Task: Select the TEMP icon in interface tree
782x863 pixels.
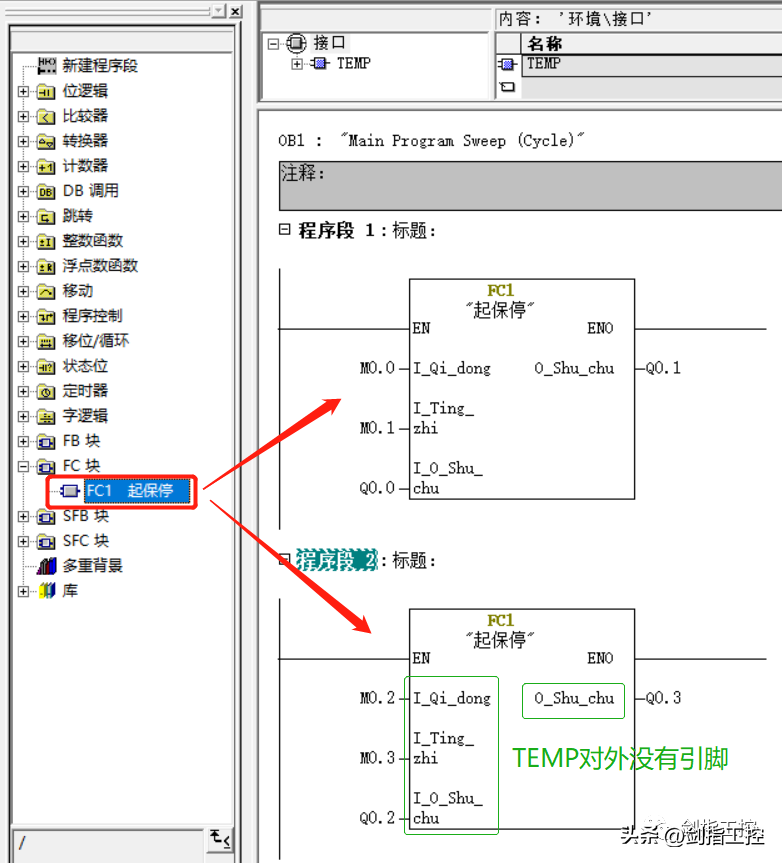Action: pyautogui.click(x=318, y=64)
